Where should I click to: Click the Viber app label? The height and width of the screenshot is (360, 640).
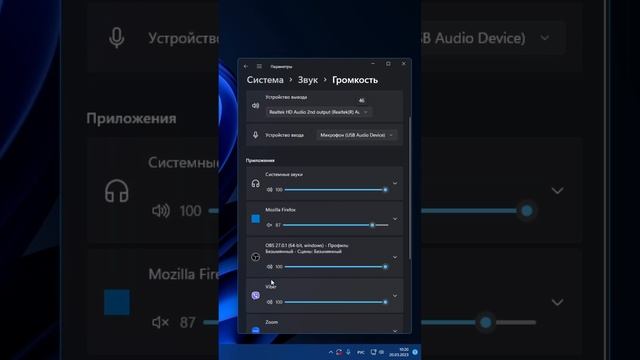tap(271, 287)
